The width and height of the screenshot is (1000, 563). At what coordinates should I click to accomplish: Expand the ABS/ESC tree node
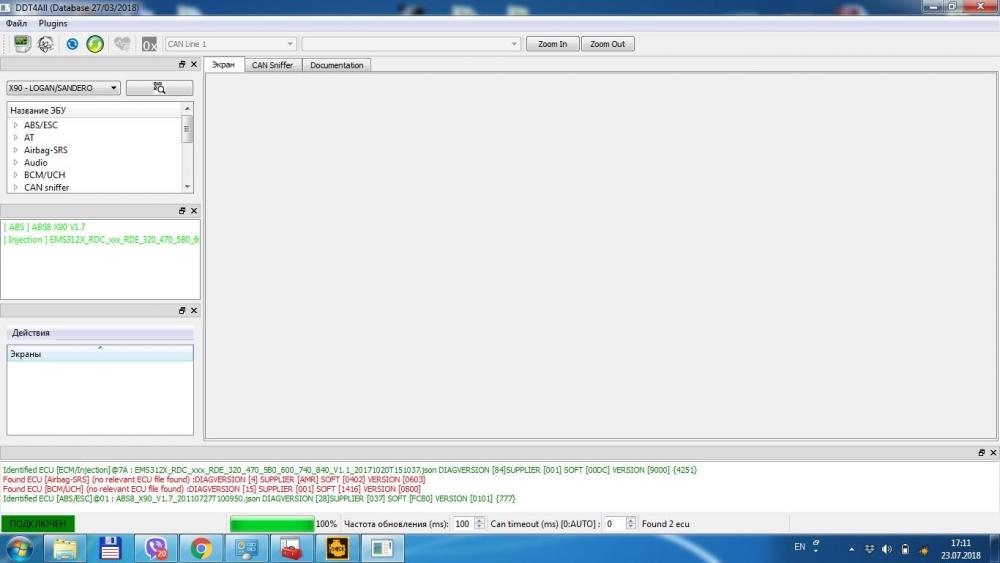point(16,126)
